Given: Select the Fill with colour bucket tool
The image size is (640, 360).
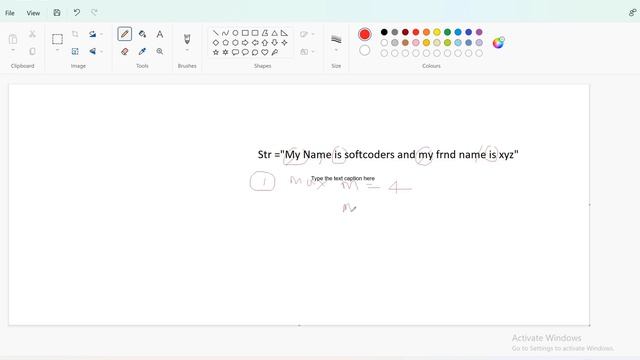Looking at the screenshot, I should pyautogui.click(x=142, y=34).
